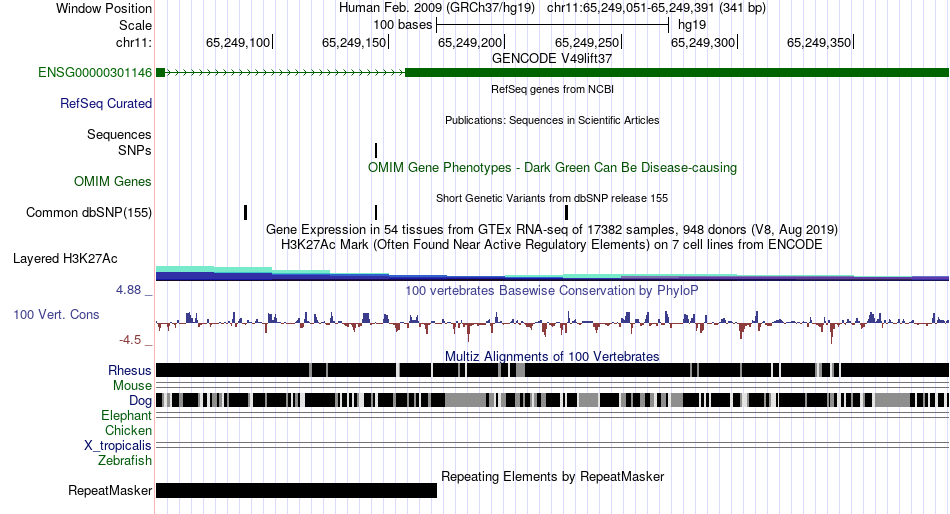Screen dimensions: 950x514
Task: Click Repeating Elements by RepeatMasker title
Action: [552, 476]
